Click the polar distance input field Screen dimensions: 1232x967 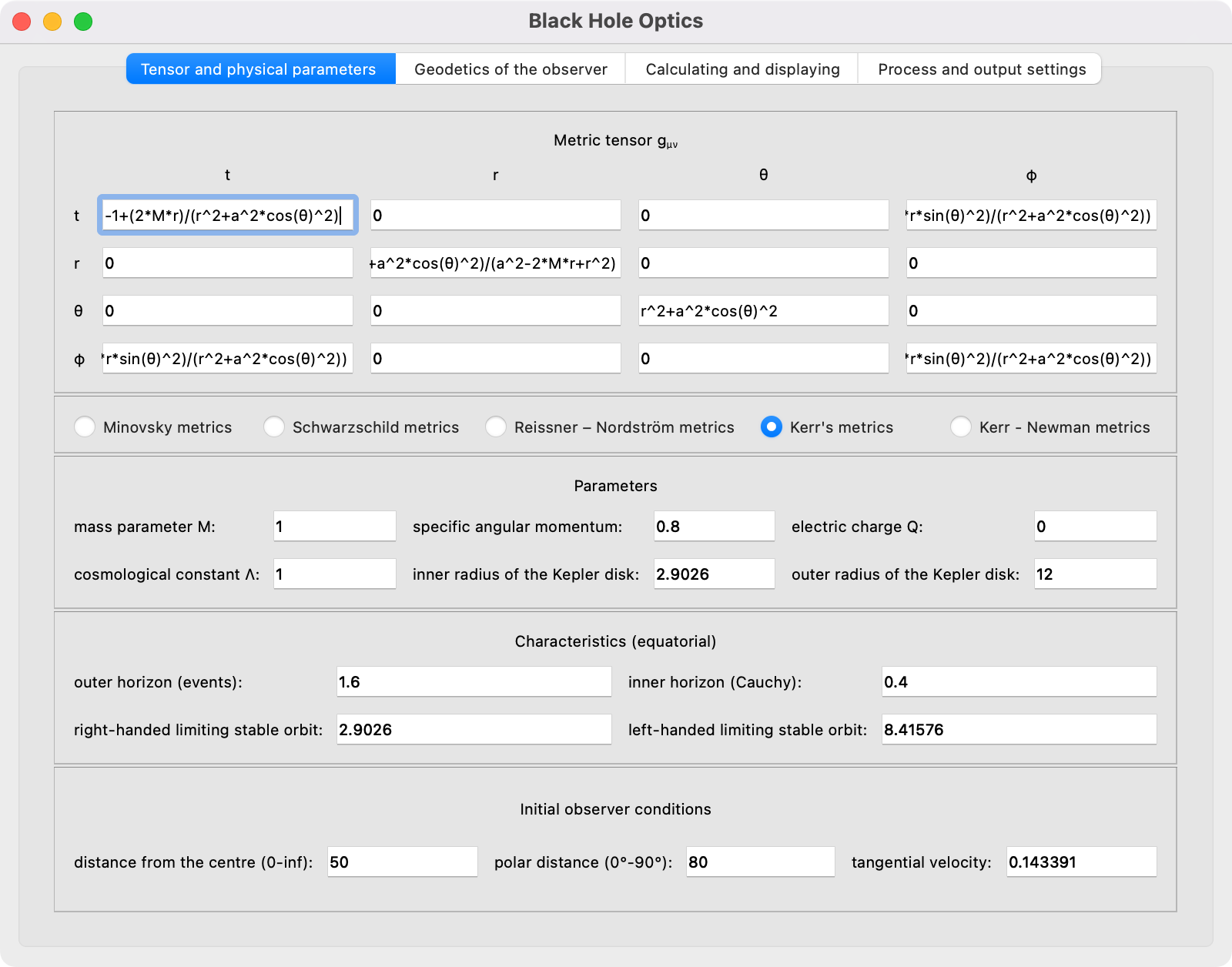[760, 862]
